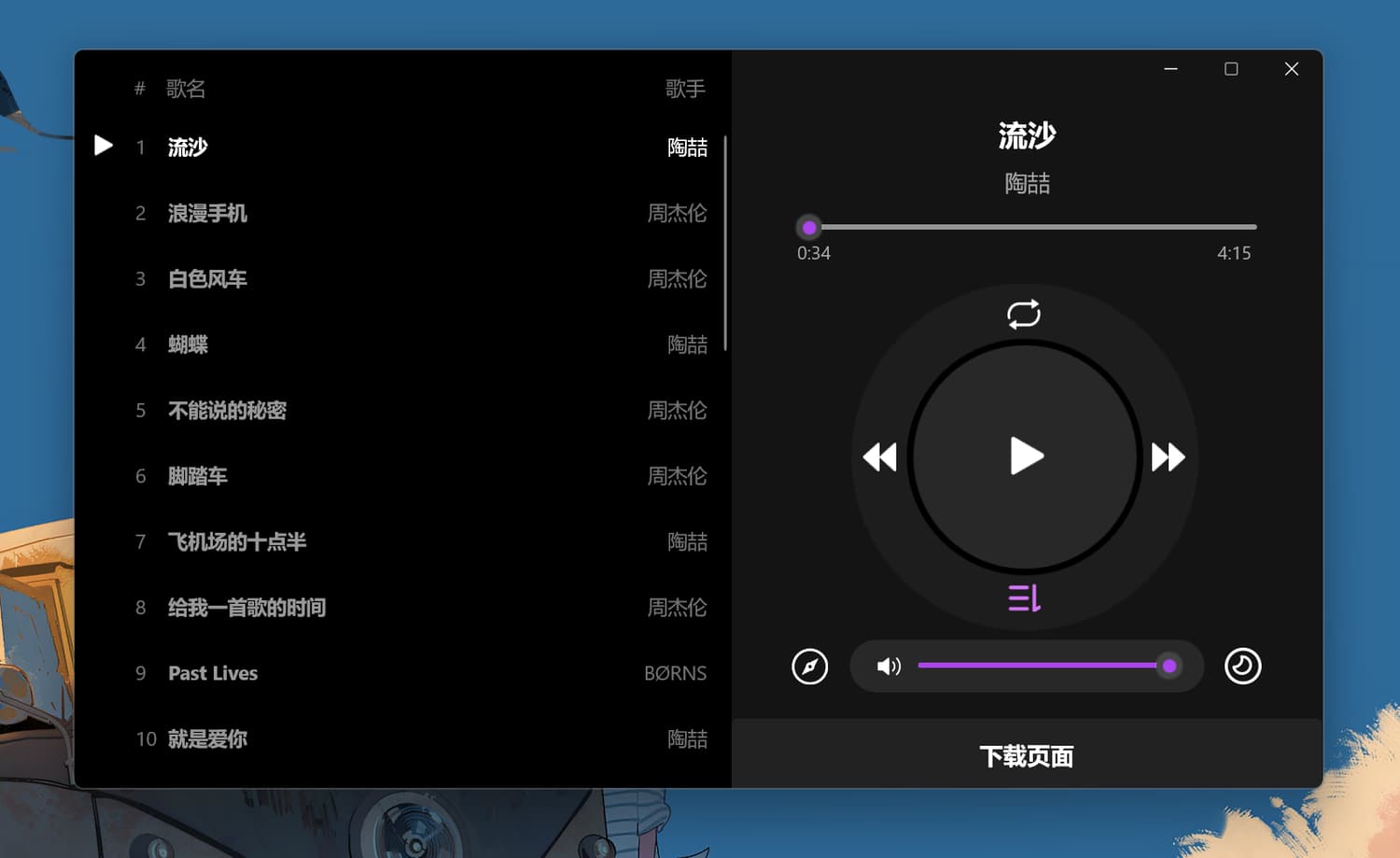
Task: Open the sleep timer clock icon
Action: coord(1242,667)
